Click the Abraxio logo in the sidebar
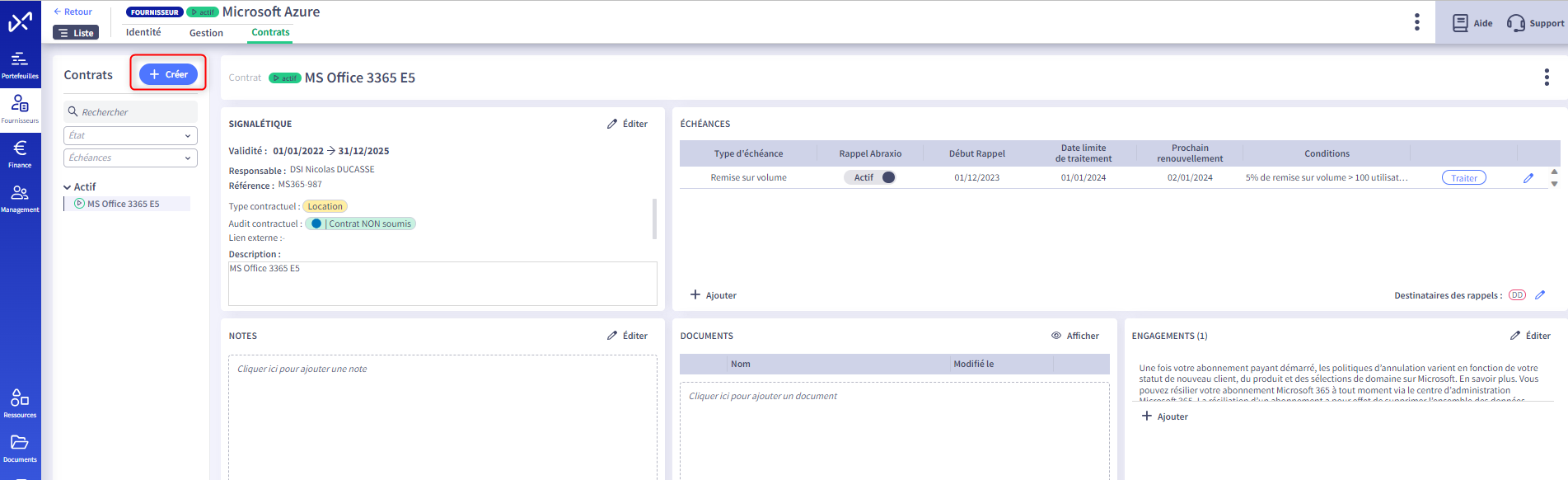 [x=20, y=21]
